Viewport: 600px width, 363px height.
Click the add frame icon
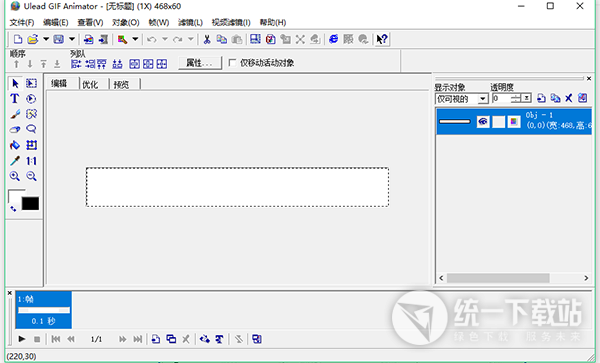point(156,339)
